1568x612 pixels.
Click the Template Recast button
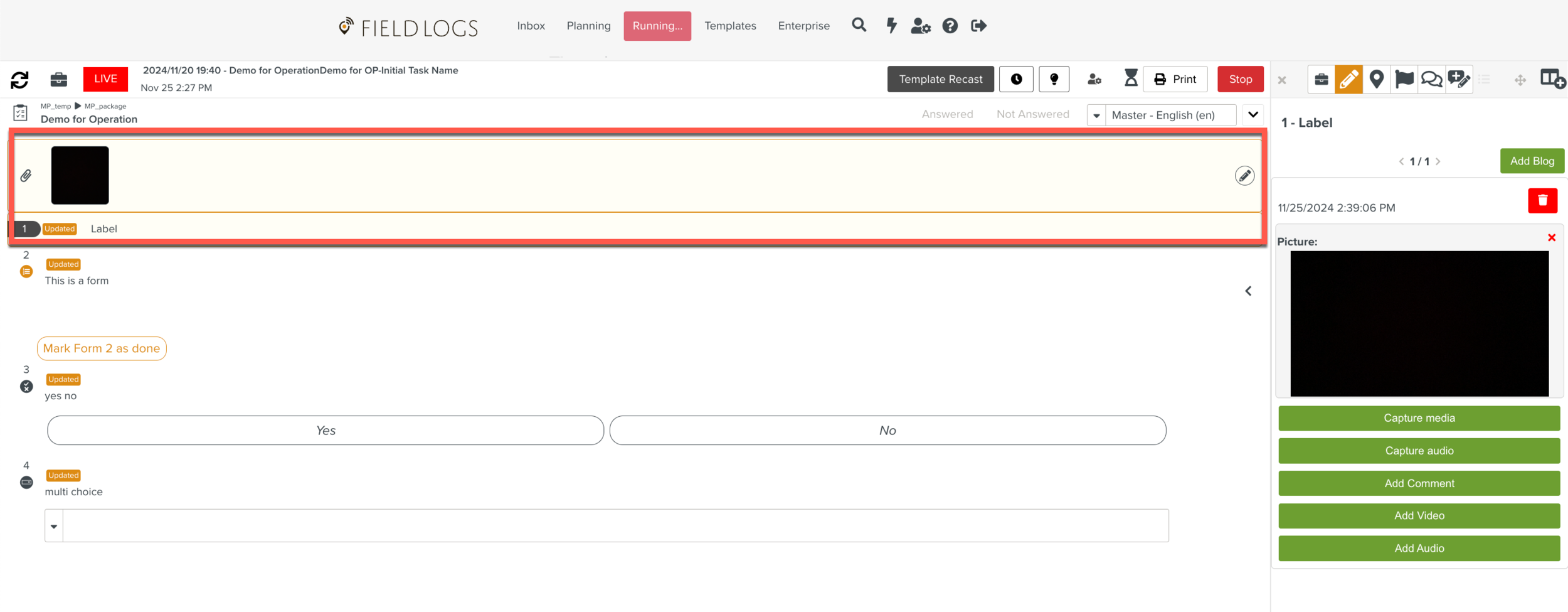[x=940, y=79]
